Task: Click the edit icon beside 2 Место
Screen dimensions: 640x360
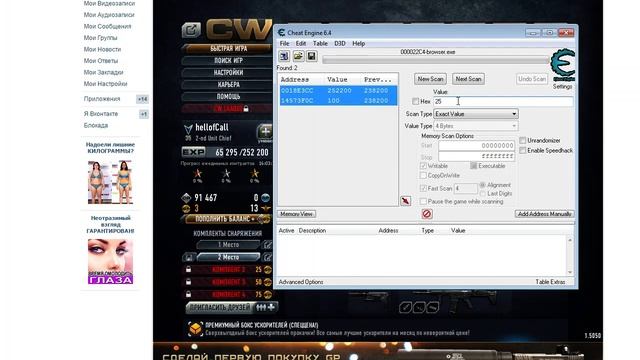Action: point(267,257)
